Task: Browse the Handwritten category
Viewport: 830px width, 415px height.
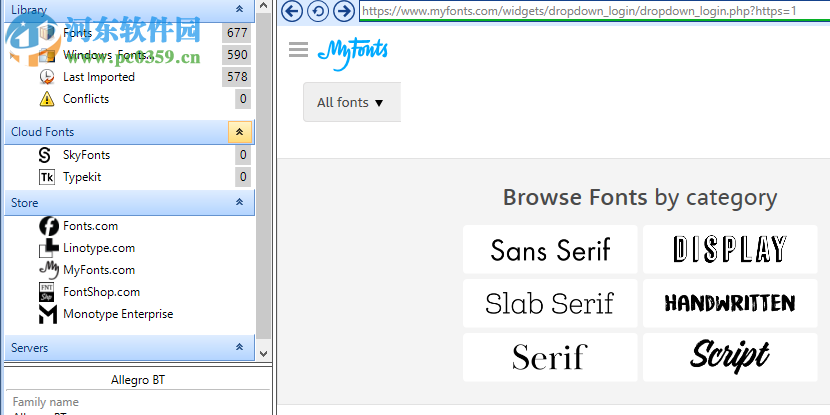Action: click(730, 303)
